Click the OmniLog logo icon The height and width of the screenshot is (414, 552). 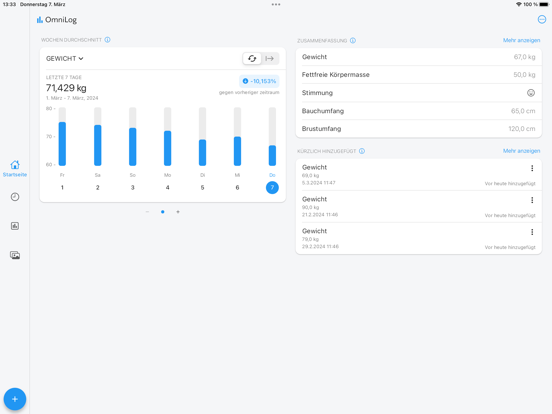[x=40, y=20]
